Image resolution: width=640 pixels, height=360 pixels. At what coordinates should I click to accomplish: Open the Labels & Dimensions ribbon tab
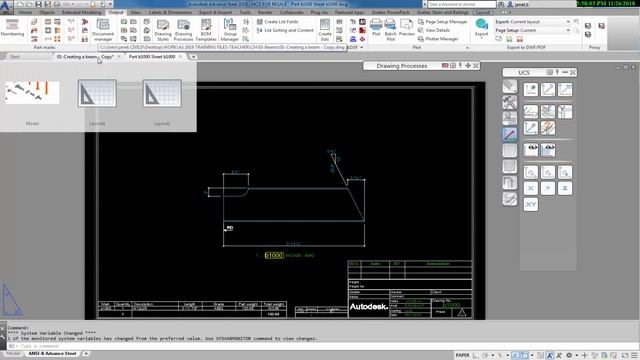coord(170,13)
